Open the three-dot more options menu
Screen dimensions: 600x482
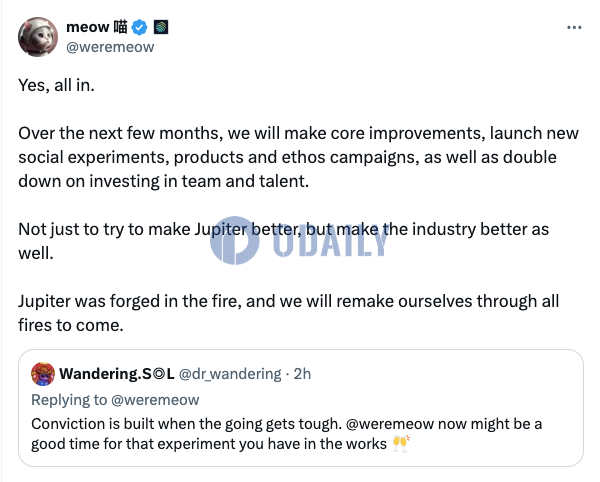pyautogui.click(x=574, y=27)
